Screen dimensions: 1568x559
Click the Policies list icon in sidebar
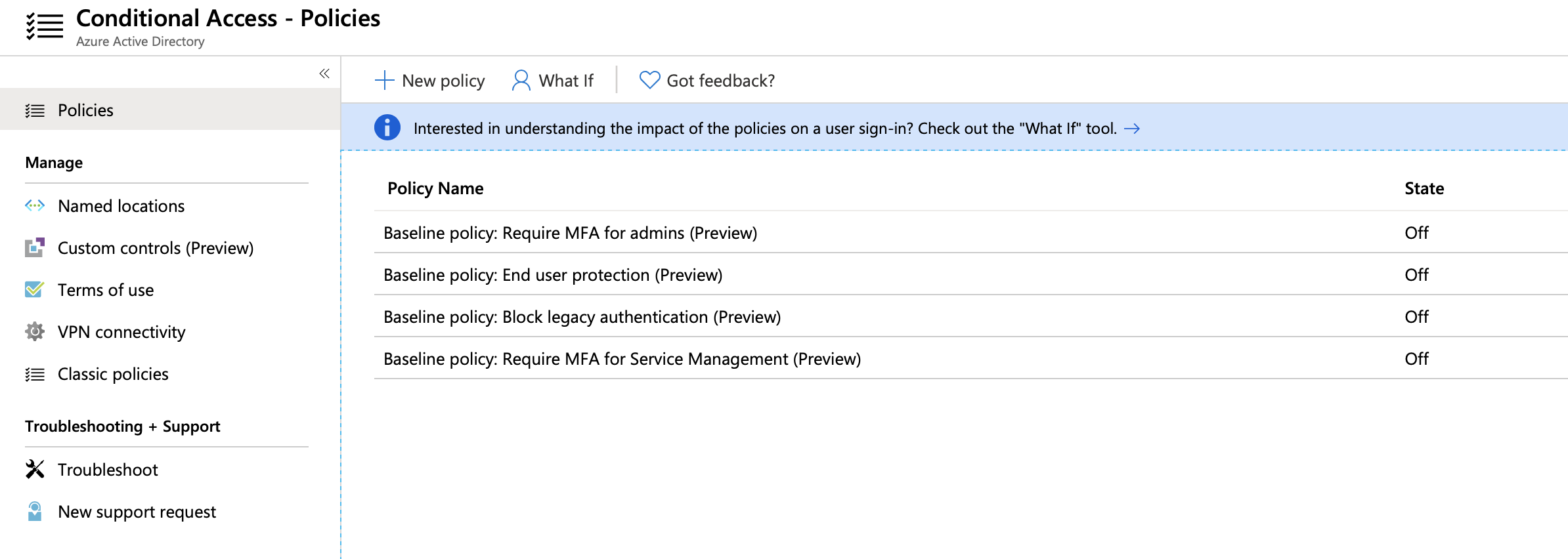(35, 110)
